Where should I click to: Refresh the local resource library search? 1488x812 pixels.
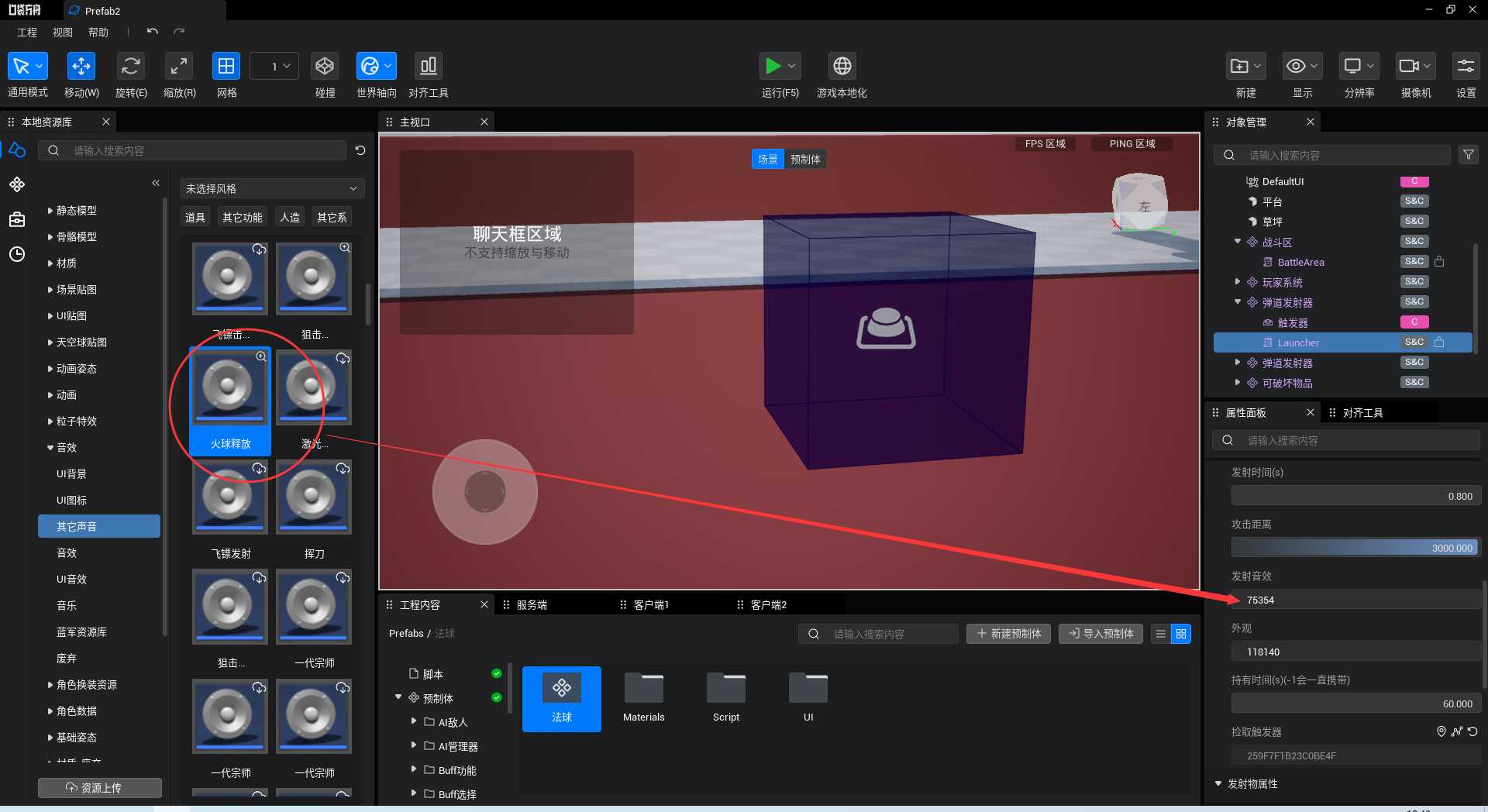tap(360, 150)
